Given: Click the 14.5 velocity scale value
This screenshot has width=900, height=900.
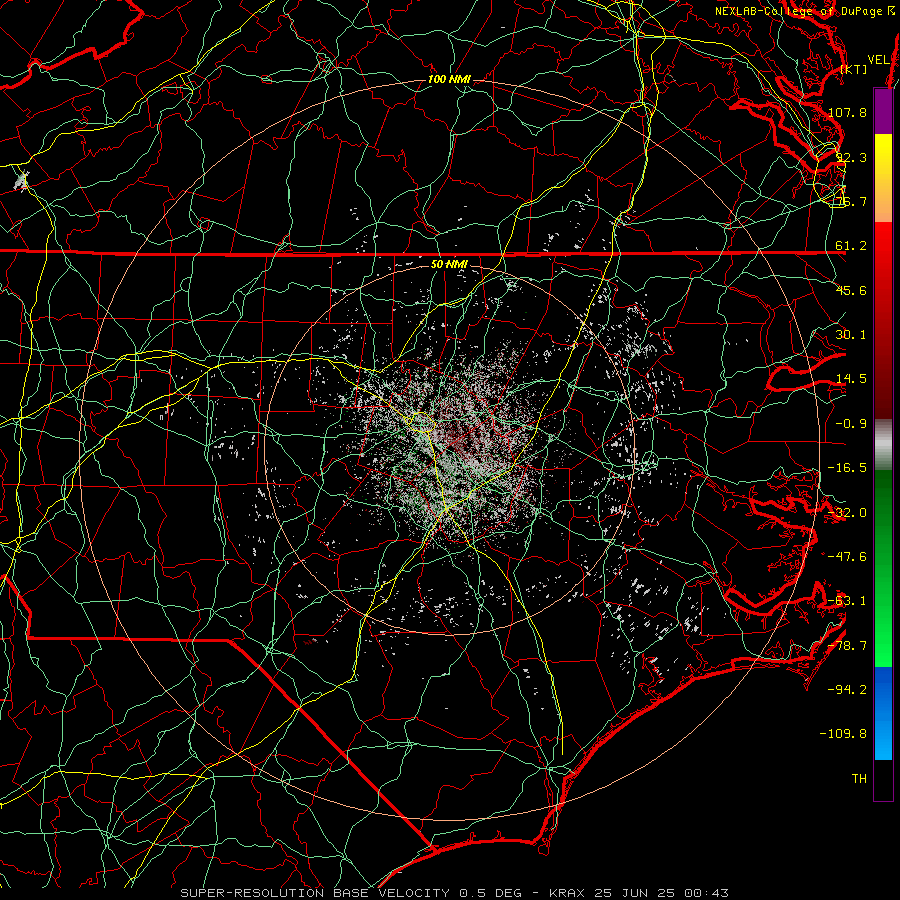Looking at the screenshot, I should click(x=851, y=379).
